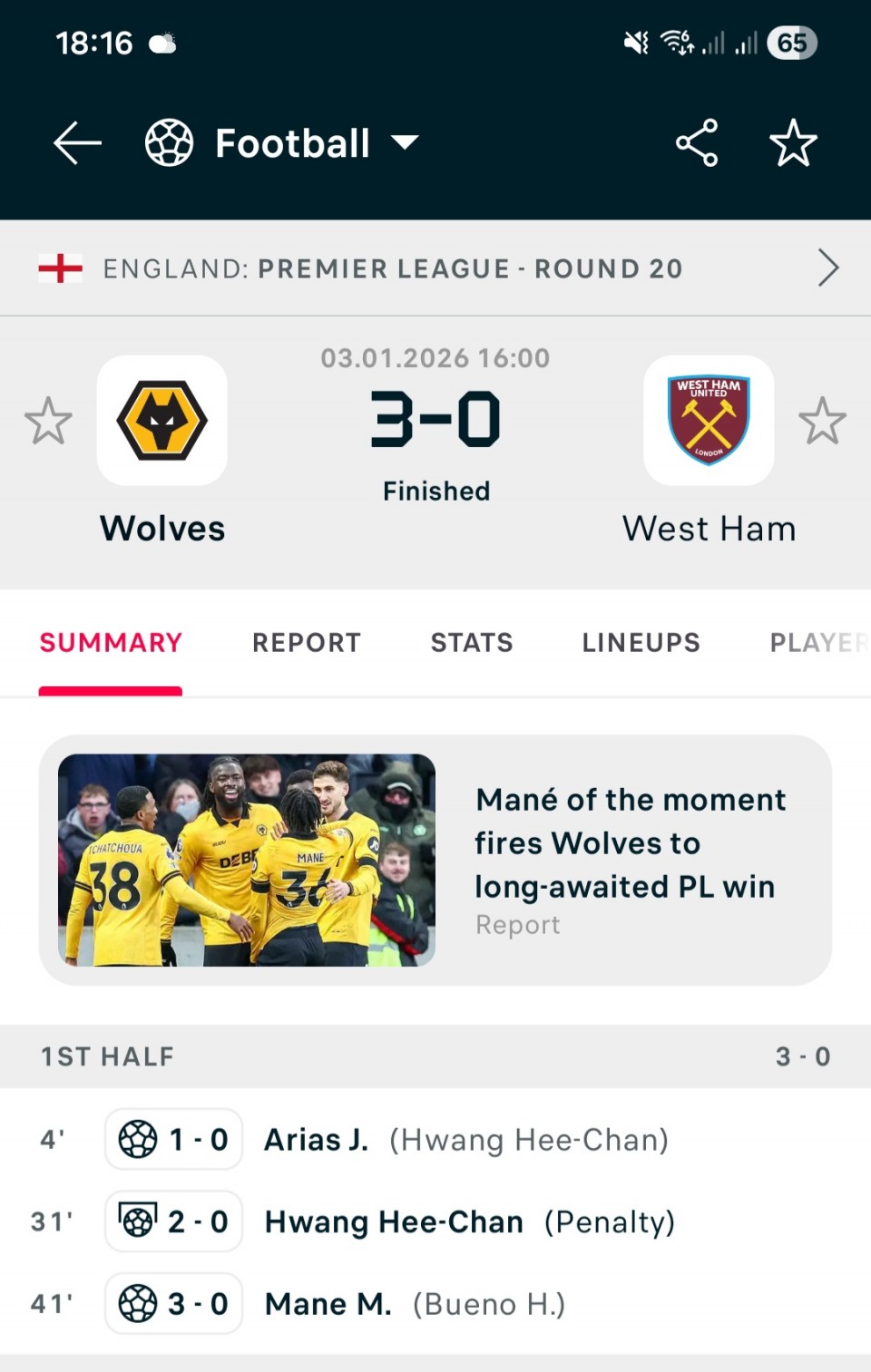Screen dimensions: 871x1372
Task: Tap the battery indicator in status bar
Action: 792,43
